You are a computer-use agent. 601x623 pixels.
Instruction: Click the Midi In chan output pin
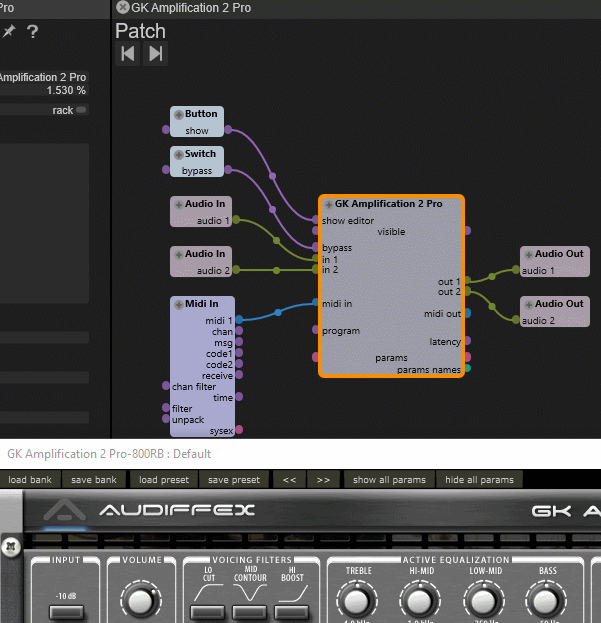[x=239, y=331]
